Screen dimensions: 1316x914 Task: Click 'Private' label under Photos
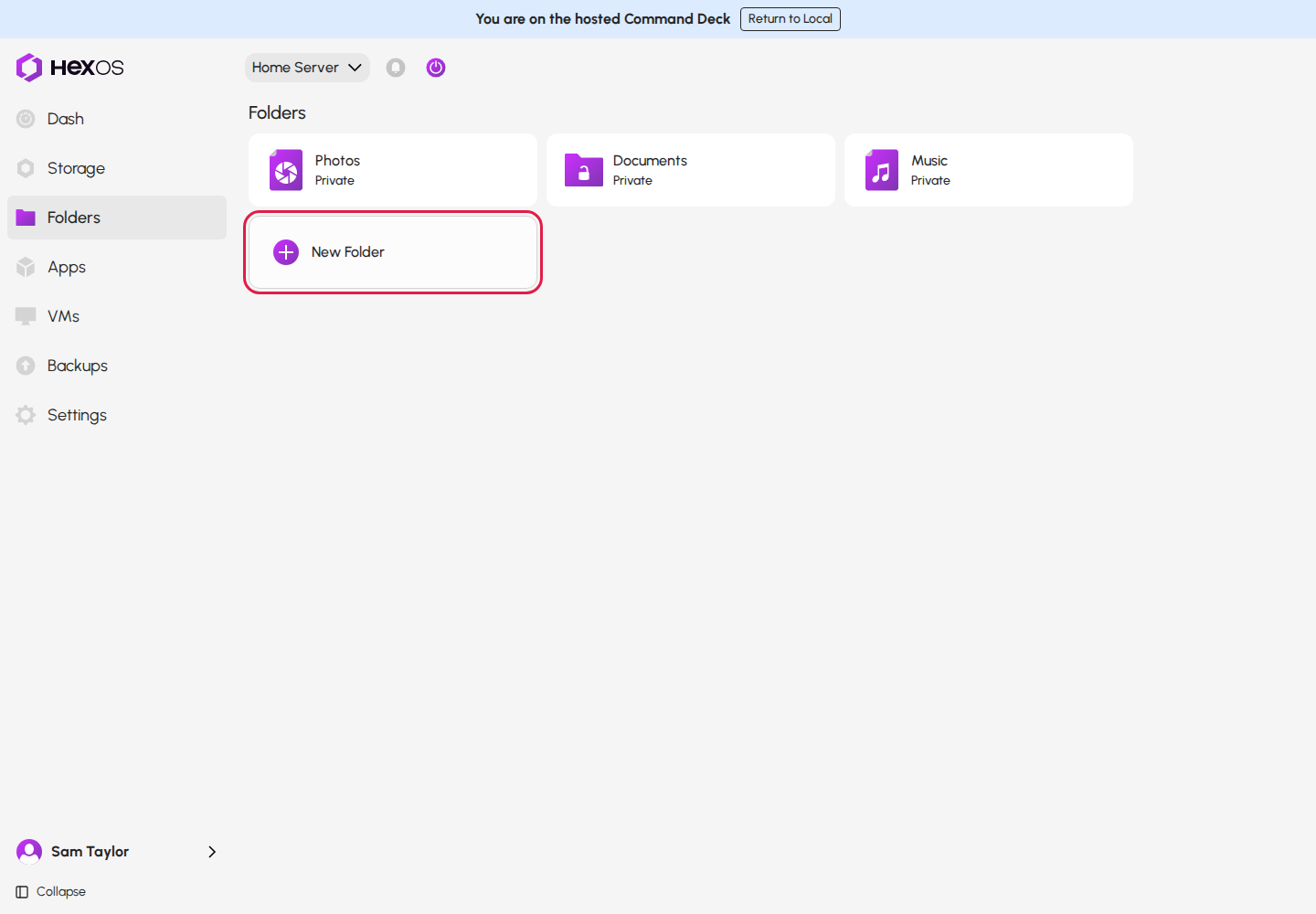pos(334,181)
